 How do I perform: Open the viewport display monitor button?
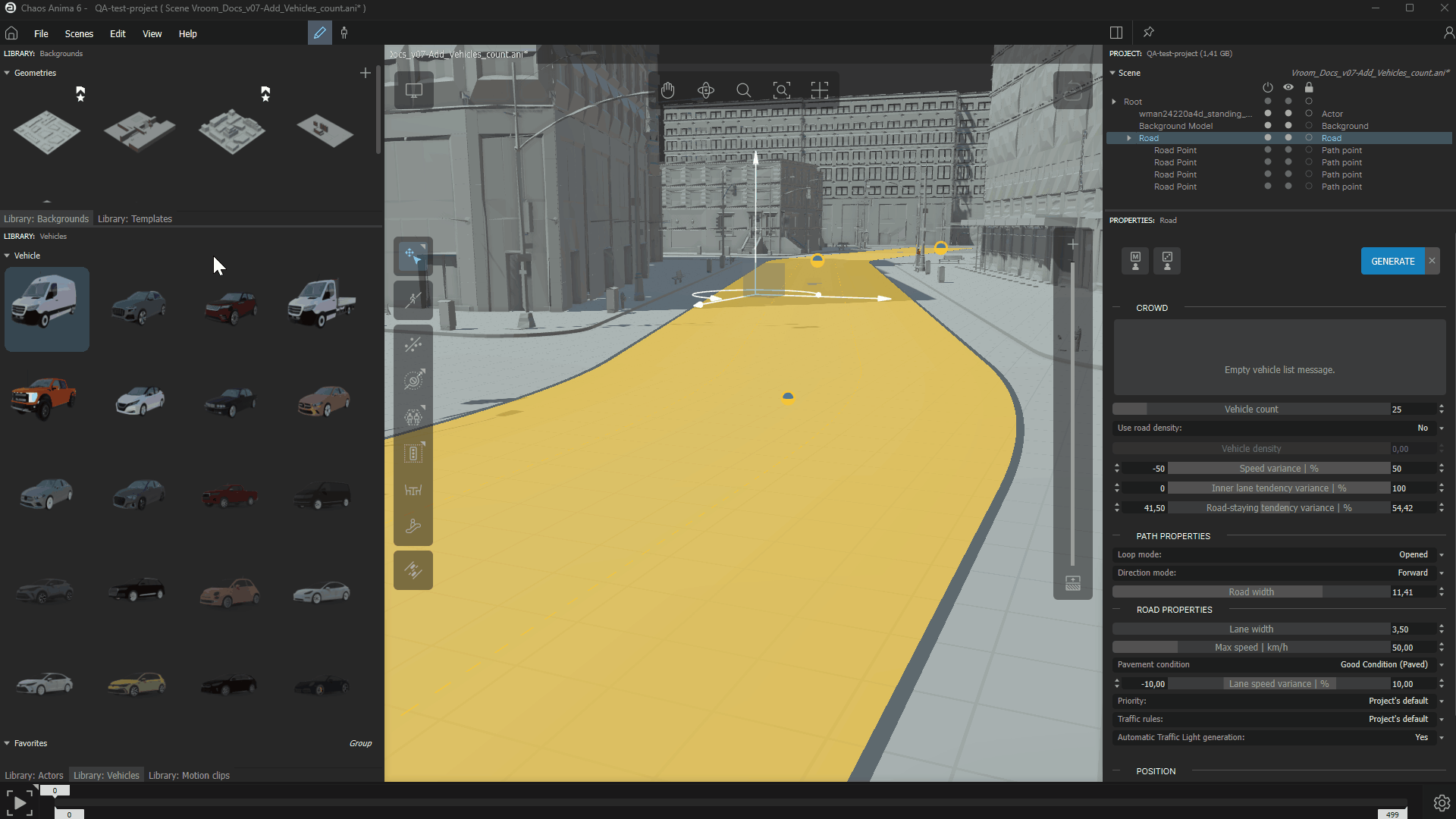tap(414, 90)
